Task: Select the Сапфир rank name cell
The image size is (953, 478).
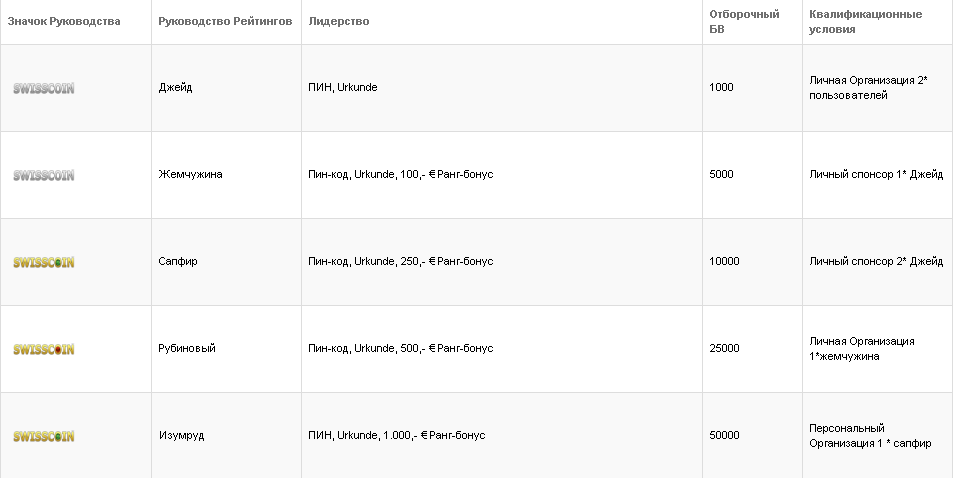Action: click(180, 262)
